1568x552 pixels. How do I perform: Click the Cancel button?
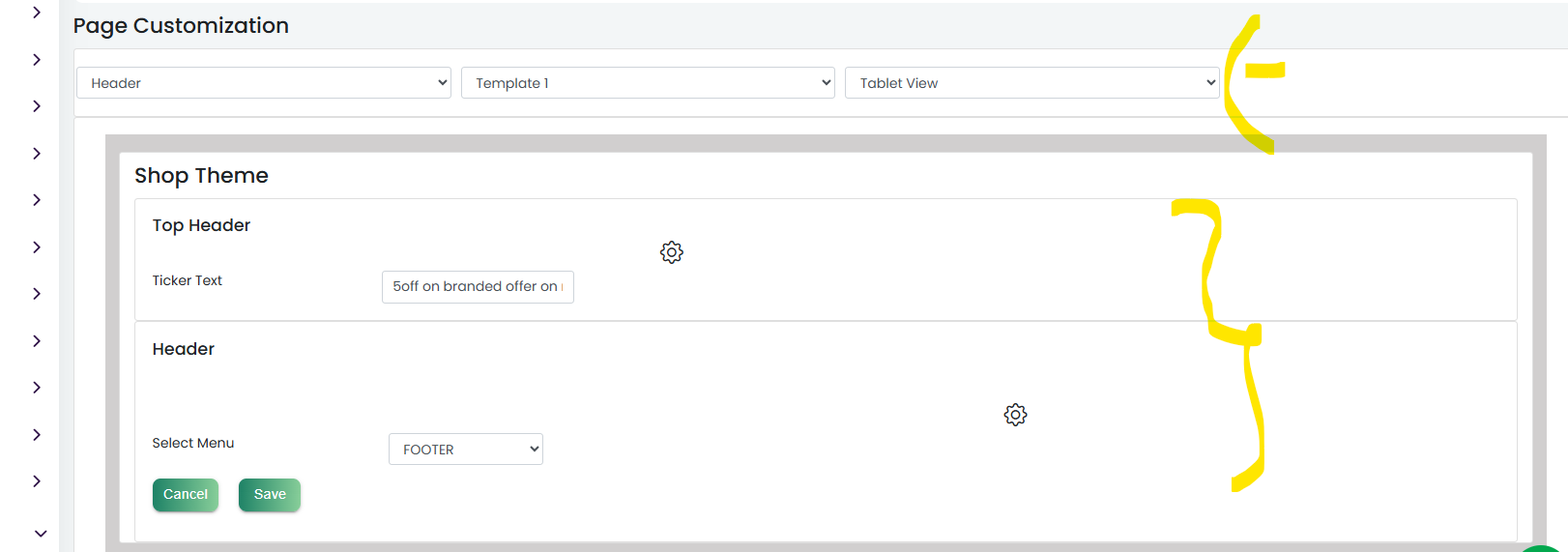coord(186,495)
